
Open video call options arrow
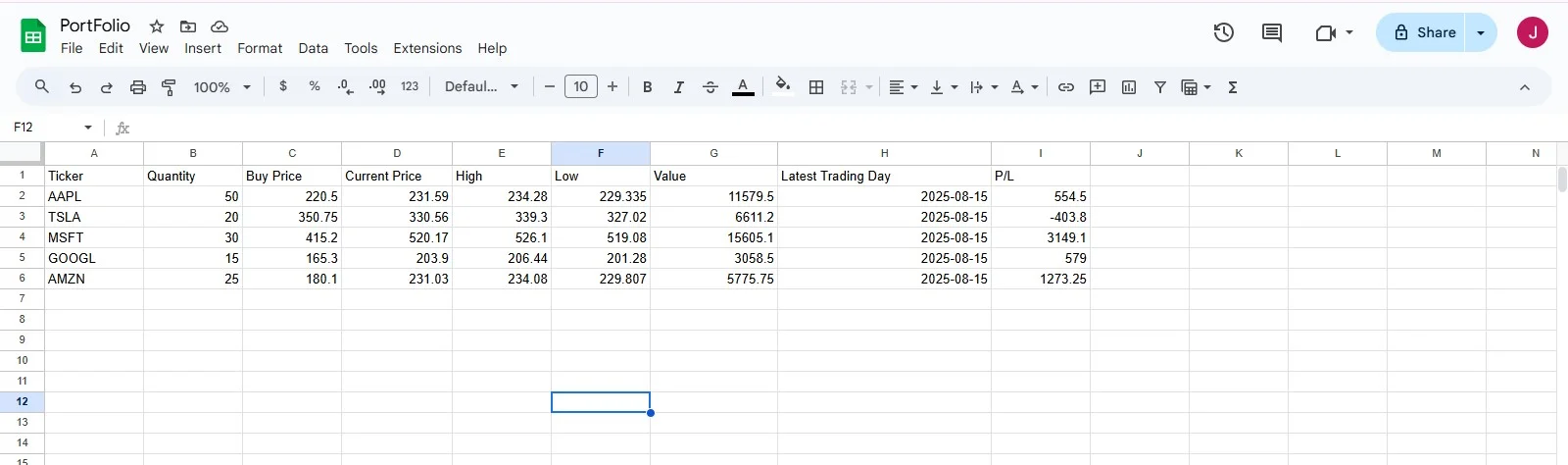pyautogui.click(x=1349, y=32)
